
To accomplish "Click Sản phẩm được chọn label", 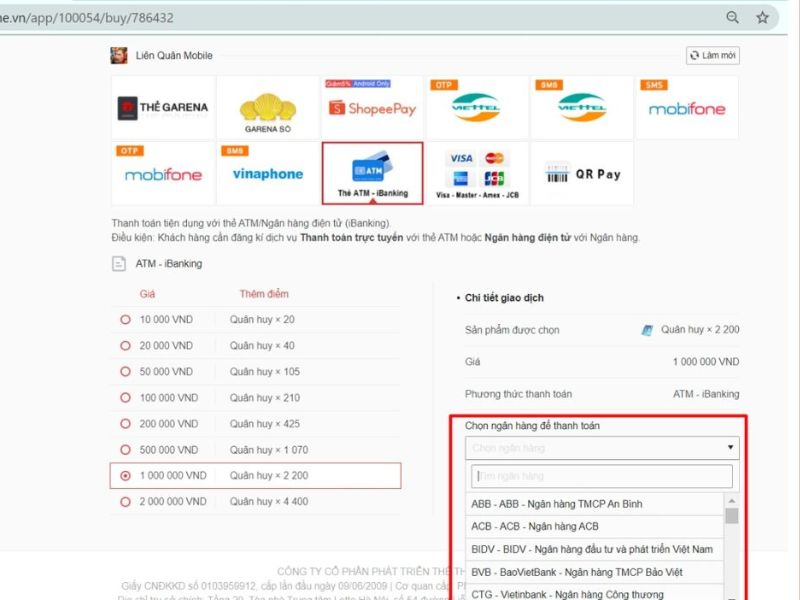I will 512,330.
